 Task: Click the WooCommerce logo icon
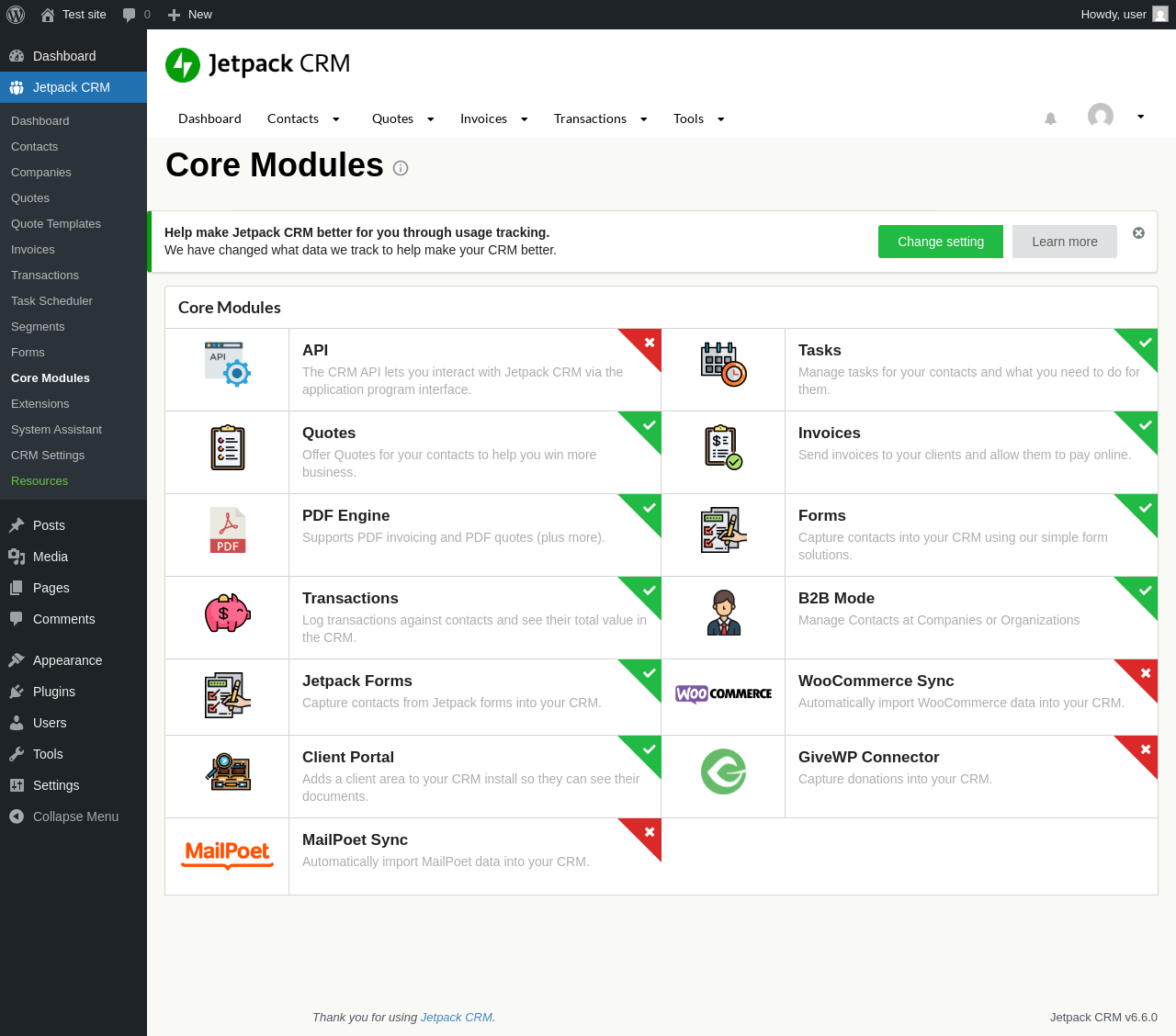tap(724, 693)
